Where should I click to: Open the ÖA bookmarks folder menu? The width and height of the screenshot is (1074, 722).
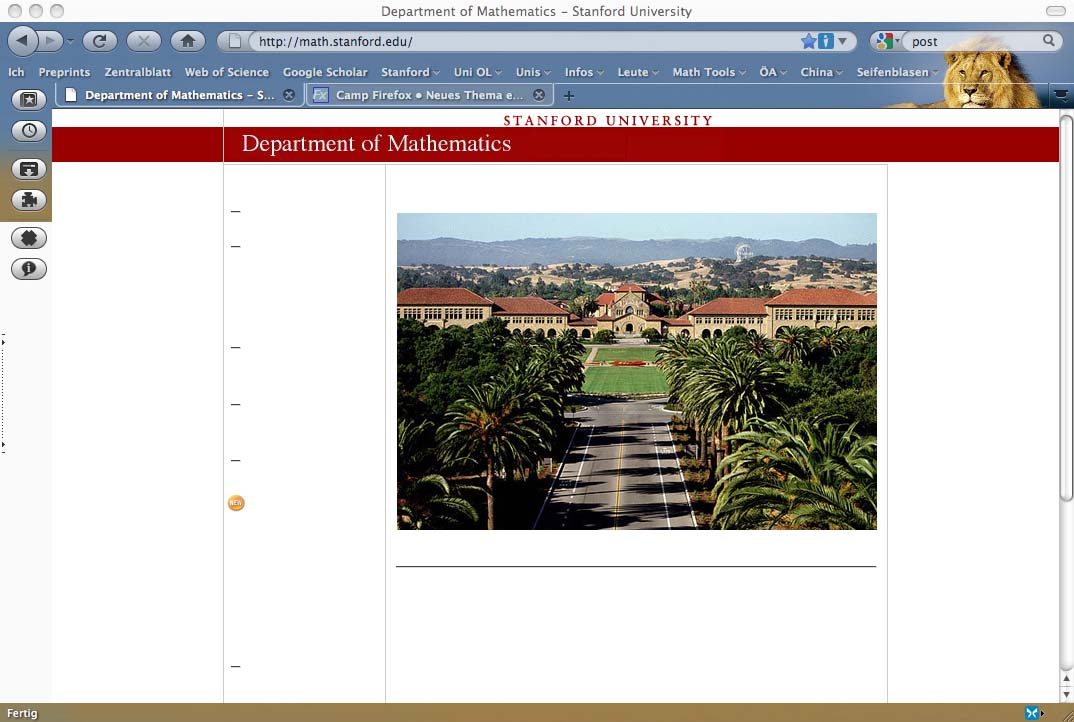click(773, 72)
